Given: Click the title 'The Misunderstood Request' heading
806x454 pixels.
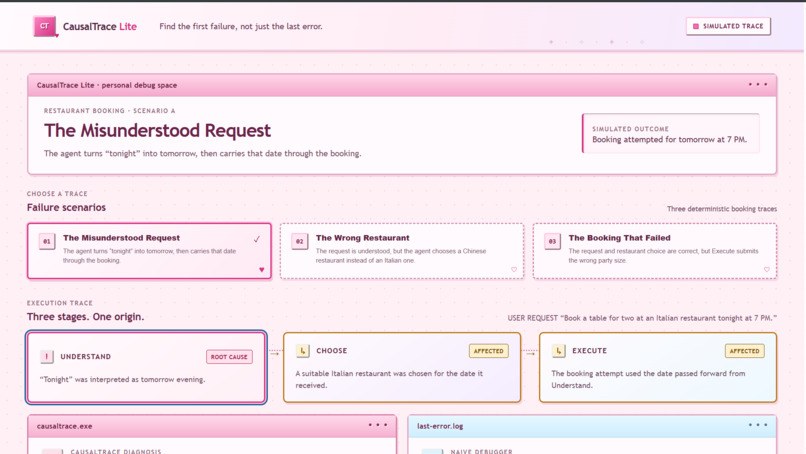Looking at the screenshot, I should pos(157,131).
